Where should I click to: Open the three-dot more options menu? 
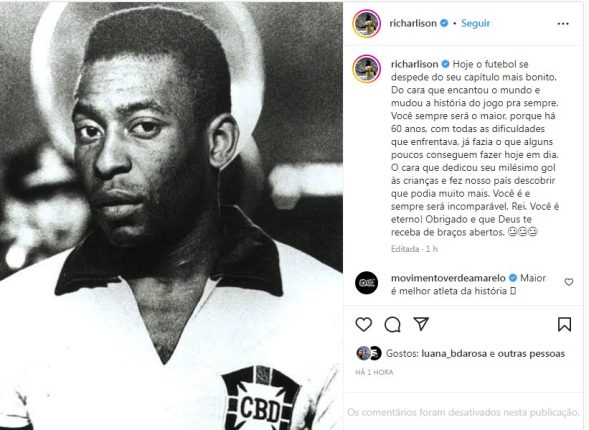(x=563, y=24)
